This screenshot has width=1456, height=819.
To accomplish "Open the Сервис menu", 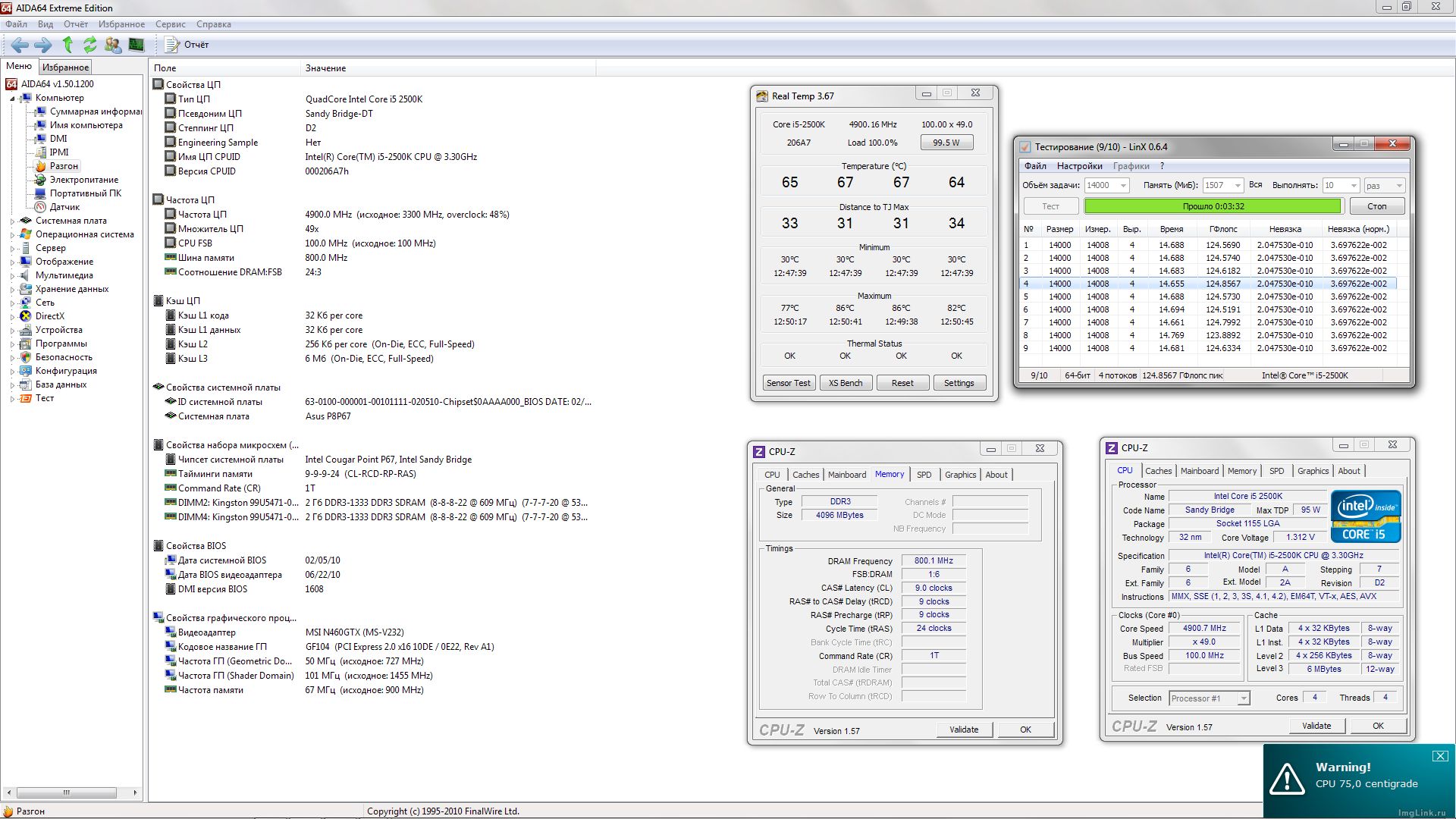I will (170, 24).
